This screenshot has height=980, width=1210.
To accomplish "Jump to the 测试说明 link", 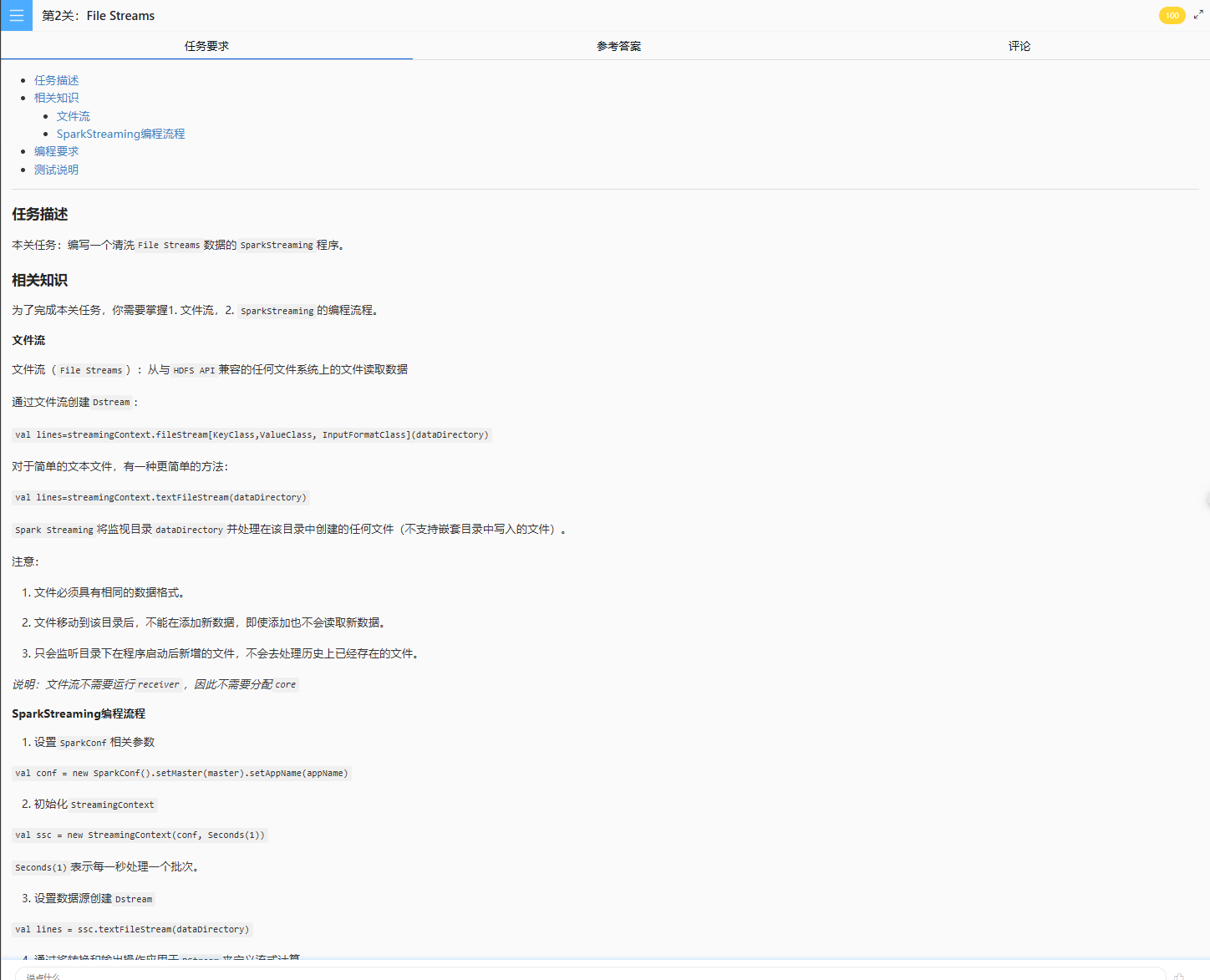I will 56,170.
